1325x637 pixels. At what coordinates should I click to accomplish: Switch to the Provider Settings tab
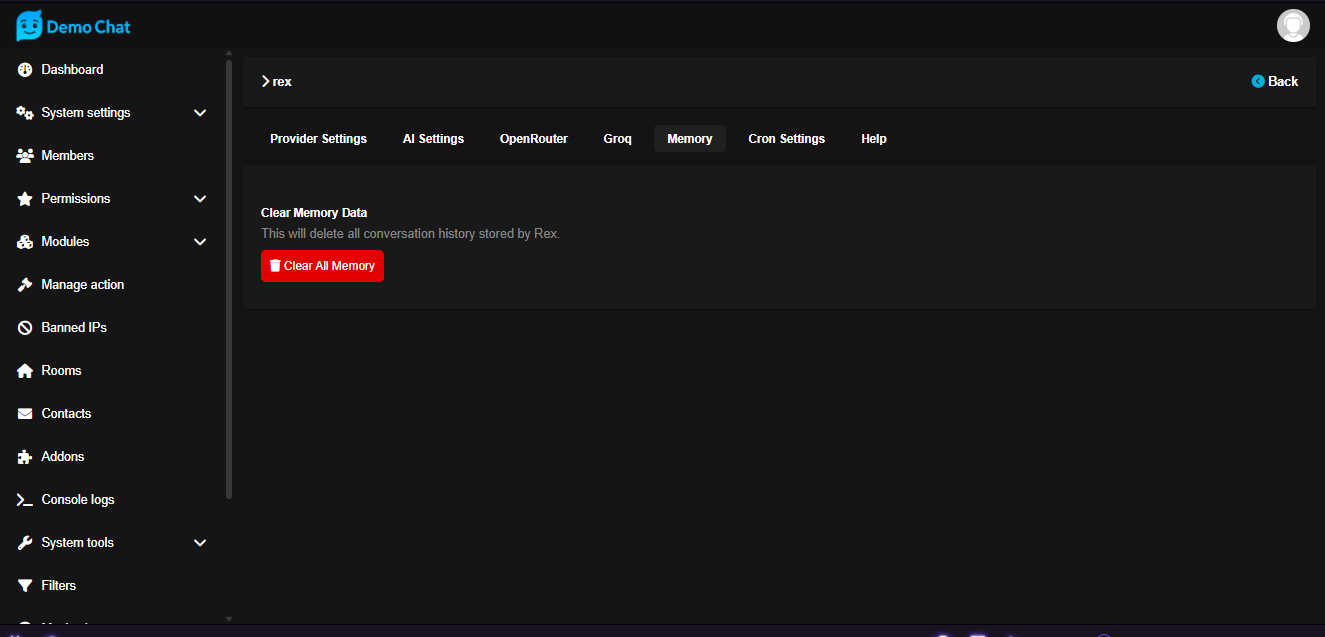(x=318, y=139)
